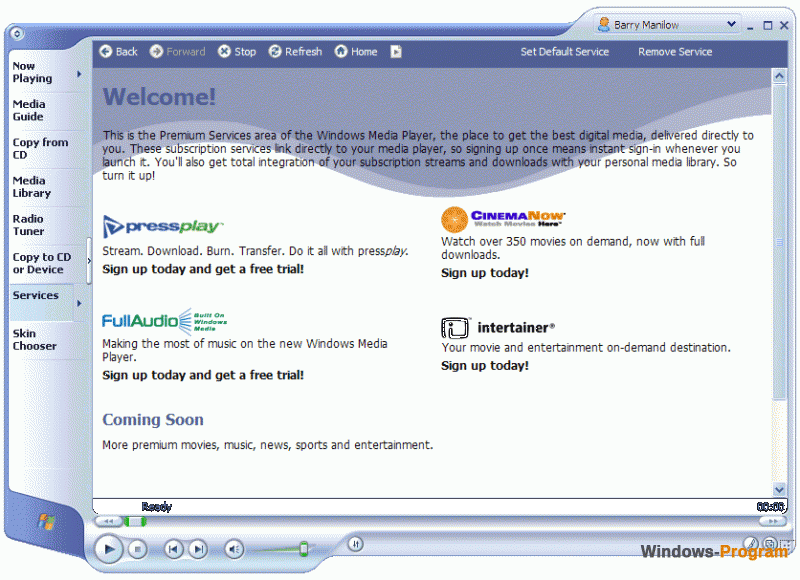Click the scrollbar down arrow
Image resolution: width=800 pixels, height=580 pixels.
pos(779,490)
